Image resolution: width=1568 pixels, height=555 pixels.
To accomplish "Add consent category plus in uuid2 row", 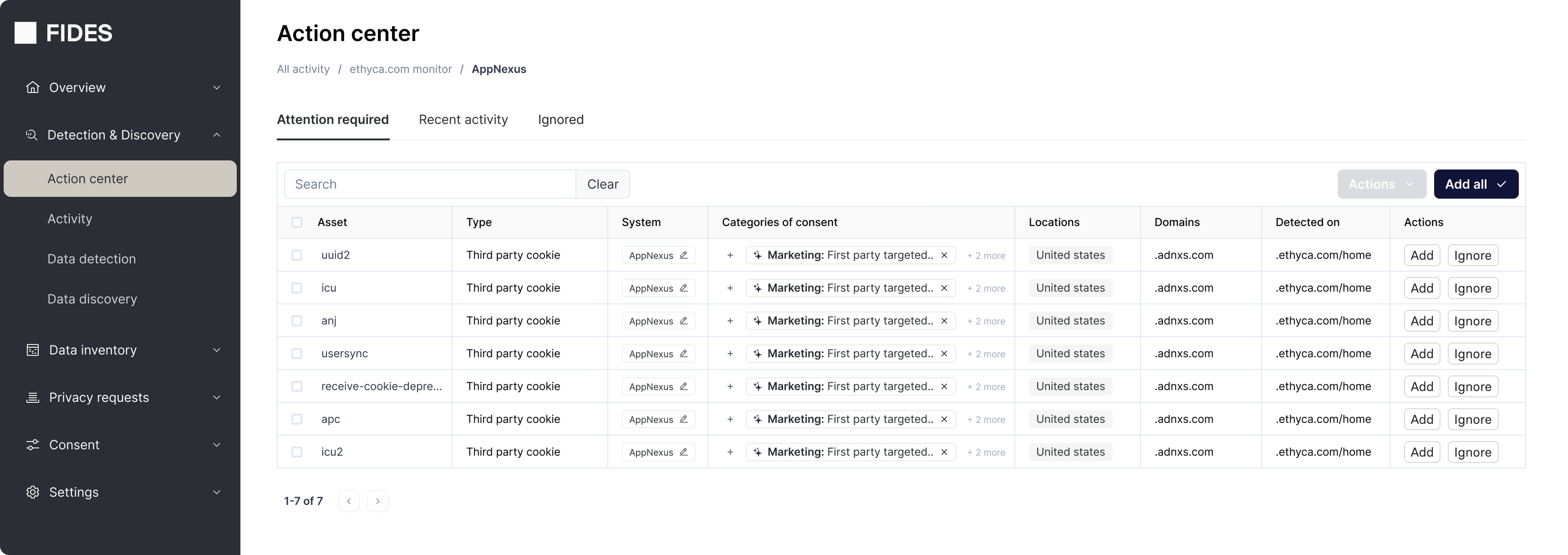I will pos(730,255).
